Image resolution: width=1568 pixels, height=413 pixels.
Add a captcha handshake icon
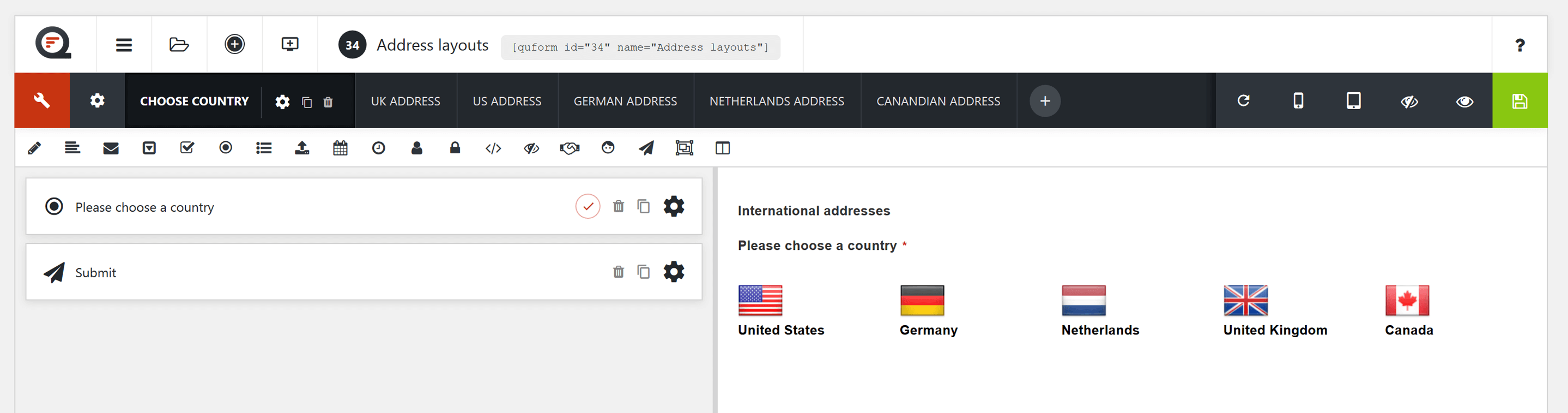[x=570, y=148]
